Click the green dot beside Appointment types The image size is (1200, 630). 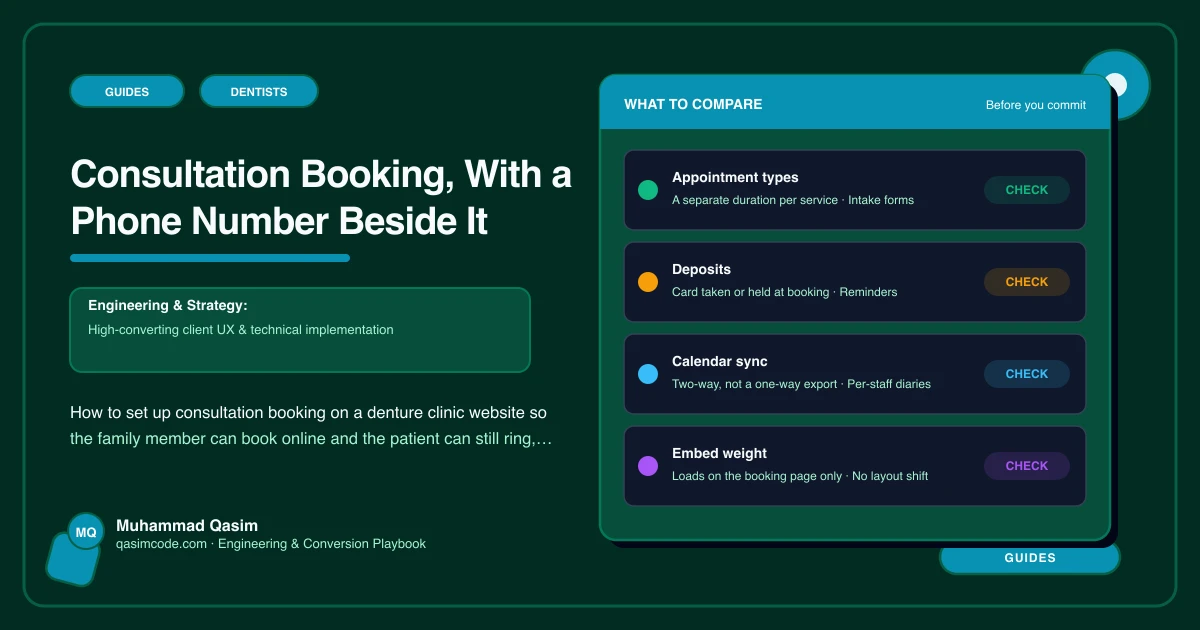[648, 190]
